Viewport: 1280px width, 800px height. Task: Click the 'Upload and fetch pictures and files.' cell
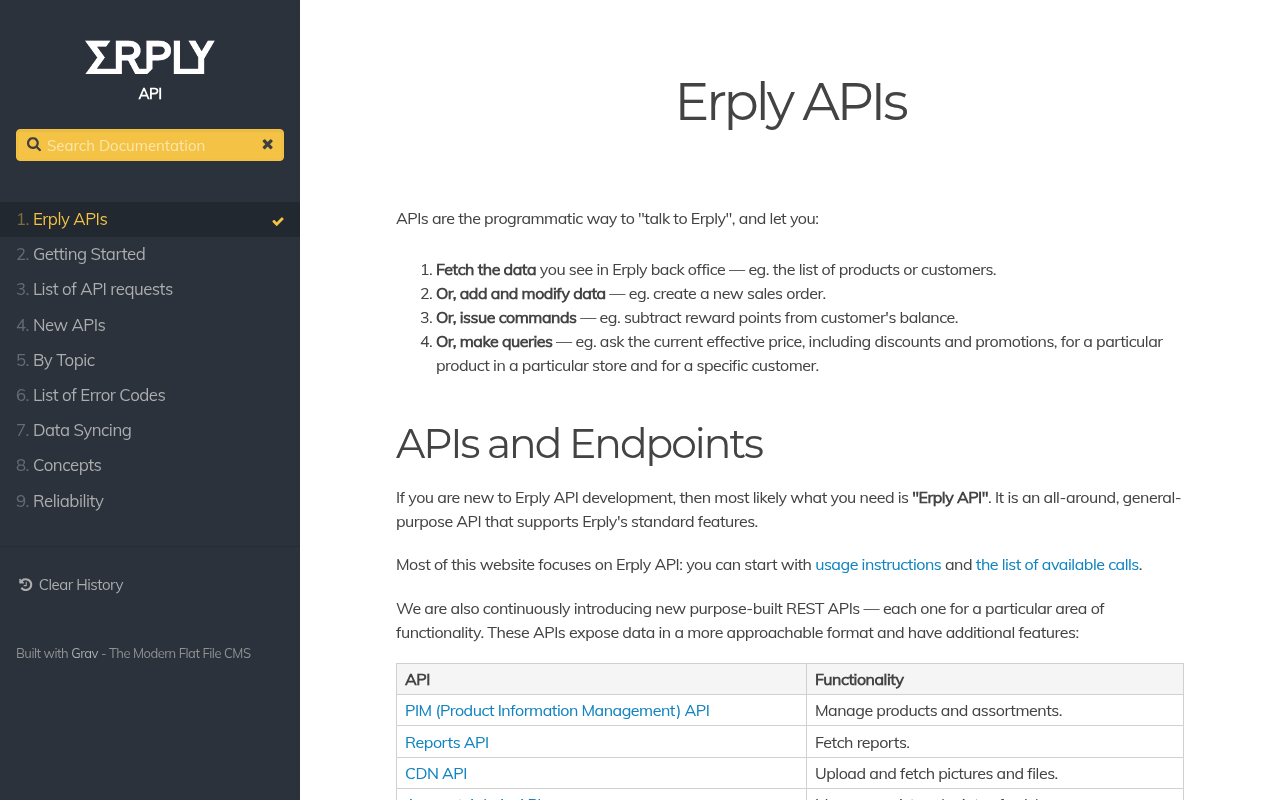click(995, 773)
